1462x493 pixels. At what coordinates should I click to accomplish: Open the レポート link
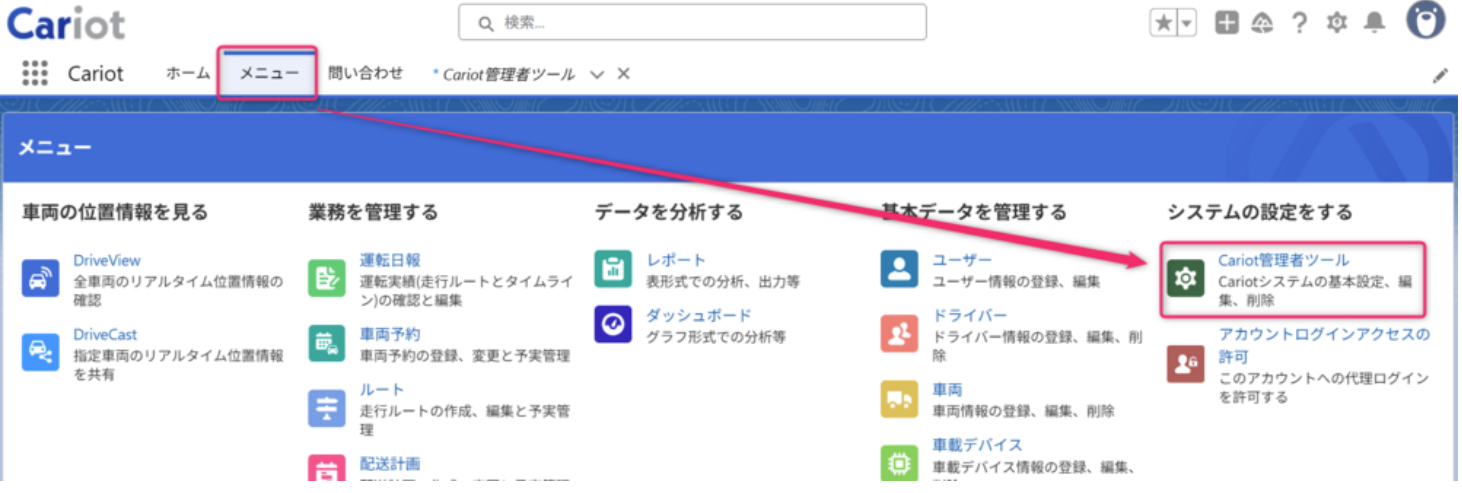[676, 260]
